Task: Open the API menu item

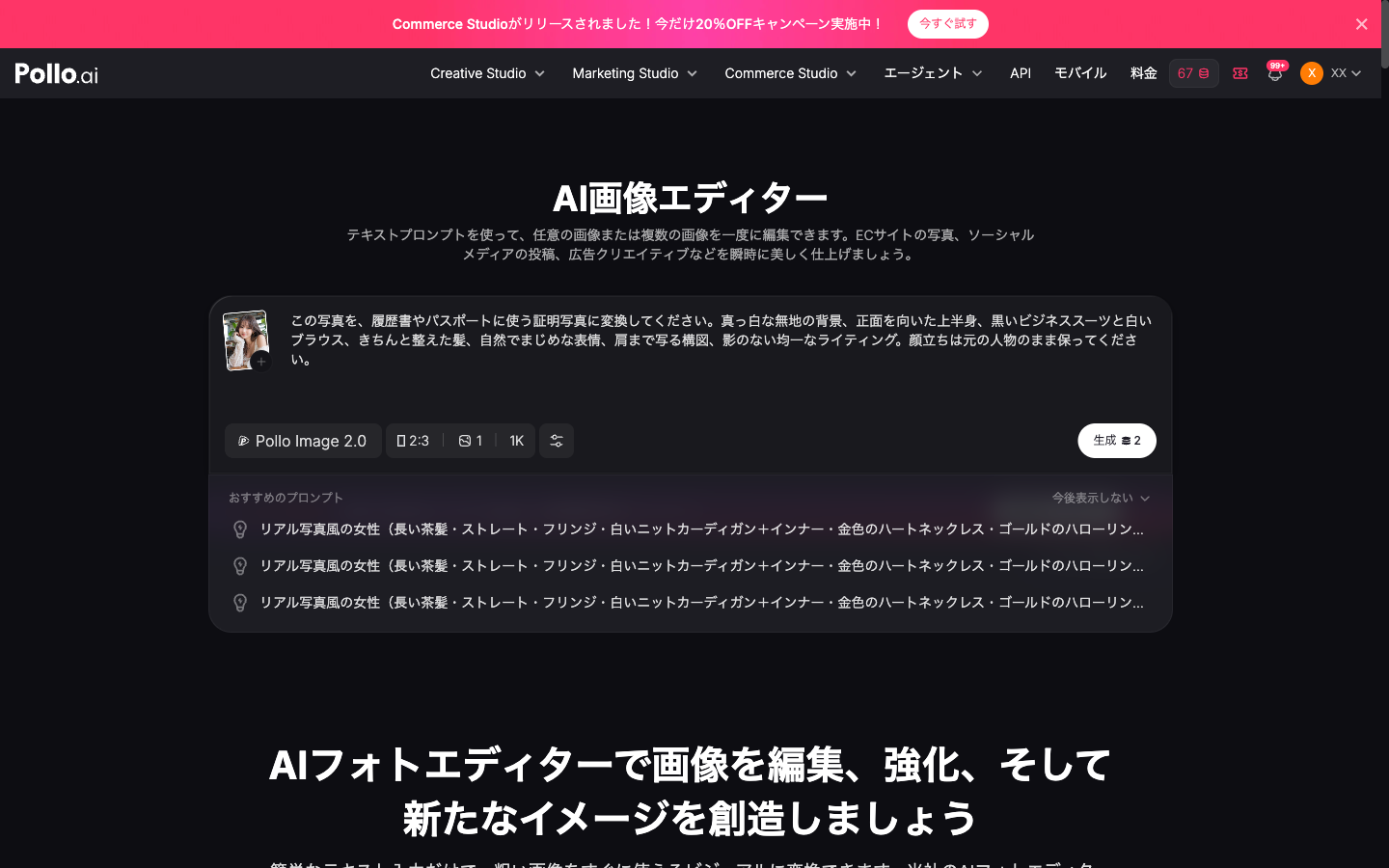Action: coord(1021,73)
